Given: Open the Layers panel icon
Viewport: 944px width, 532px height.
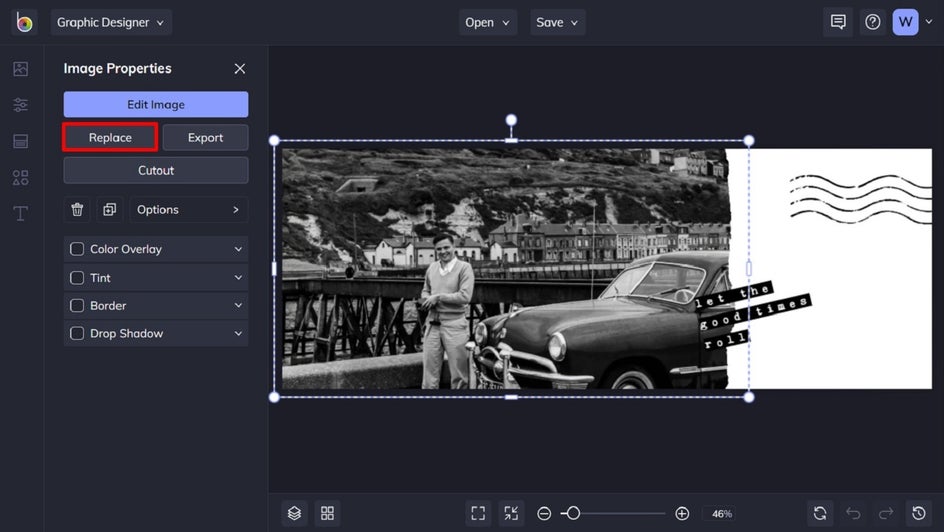Looking at the screenshot, I should coord(294,513).
